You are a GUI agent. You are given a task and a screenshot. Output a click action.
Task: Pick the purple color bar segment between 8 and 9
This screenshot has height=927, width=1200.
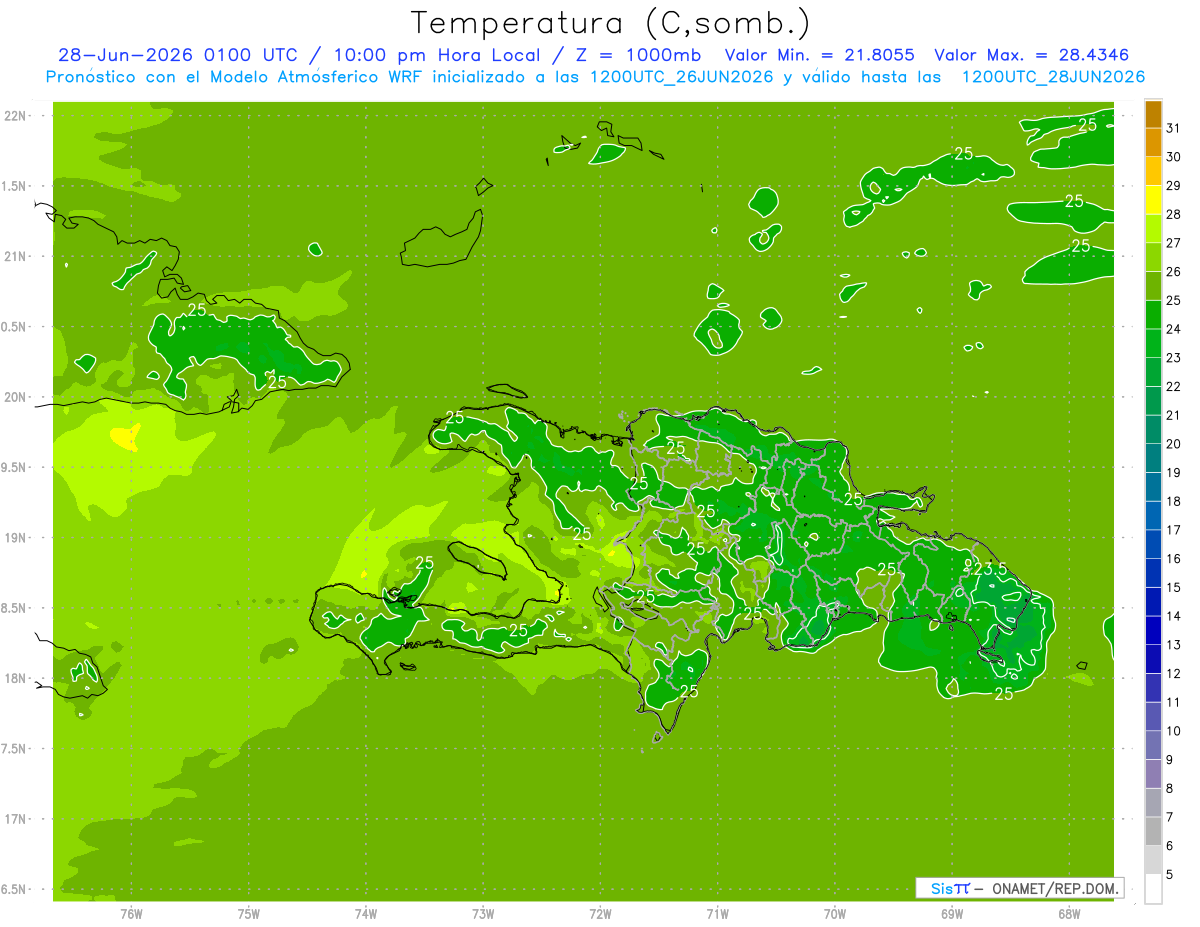(1153, 774)
